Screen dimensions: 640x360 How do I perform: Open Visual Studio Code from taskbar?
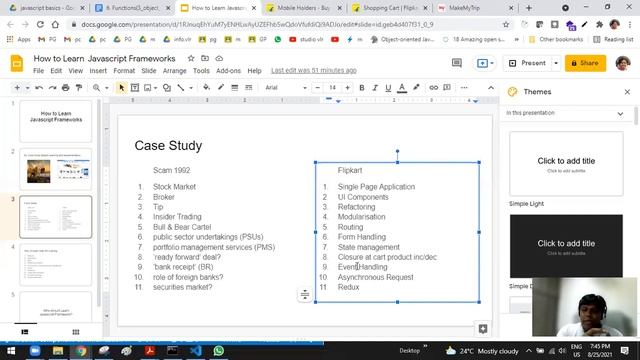(196, 351)
